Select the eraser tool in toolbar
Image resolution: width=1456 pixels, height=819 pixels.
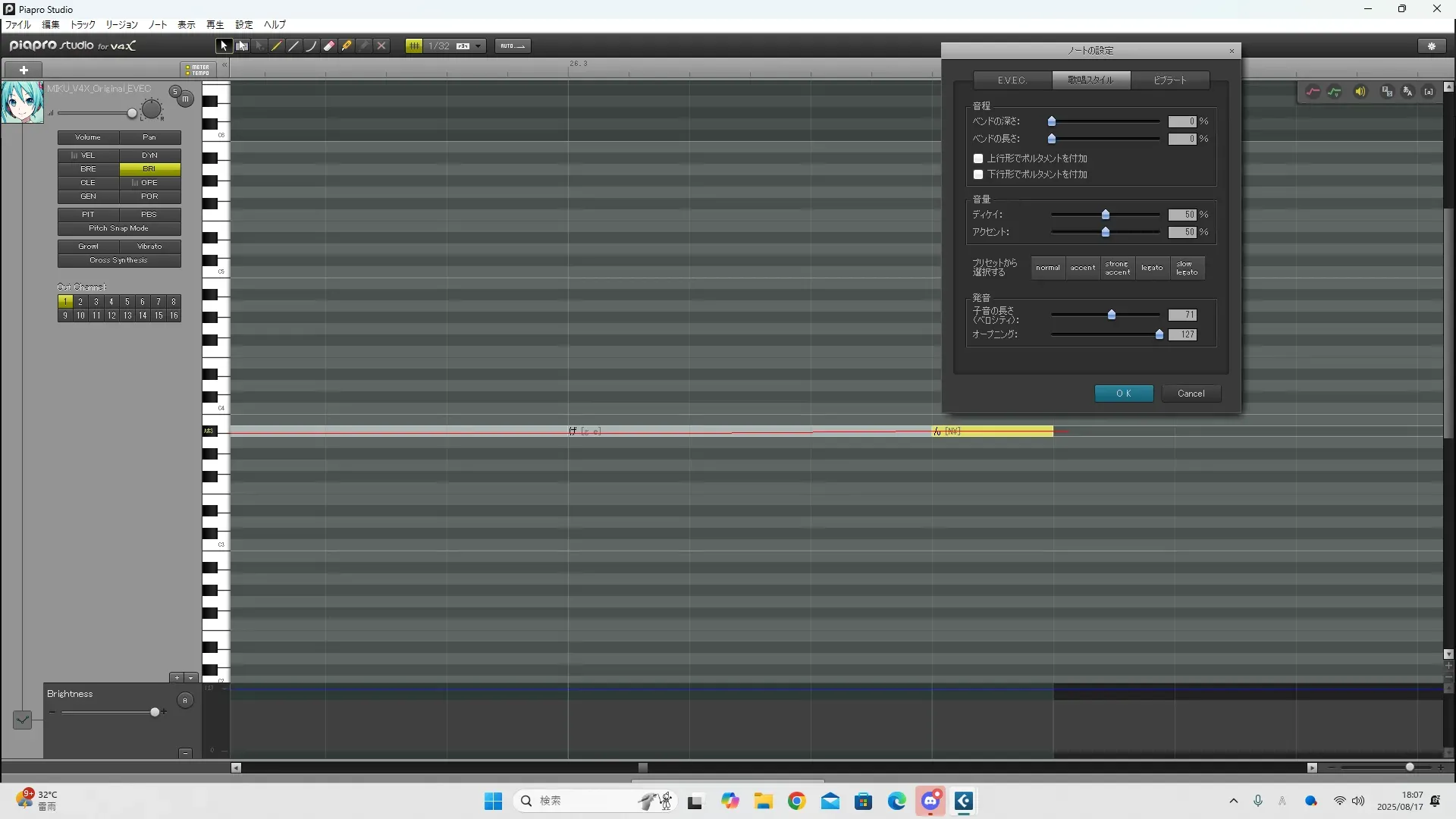click(x=329, y=46)
